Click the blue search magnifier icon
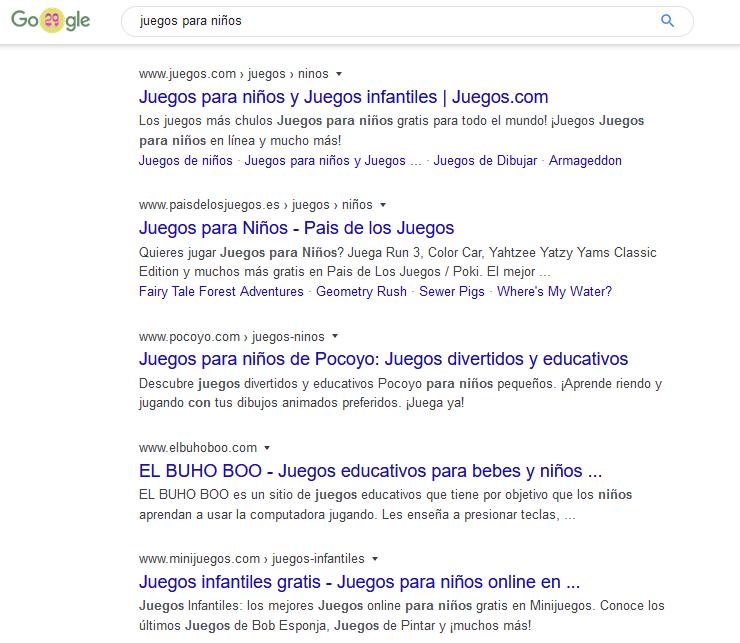Viewport: 740px width, 643px height. click(667, 20)
